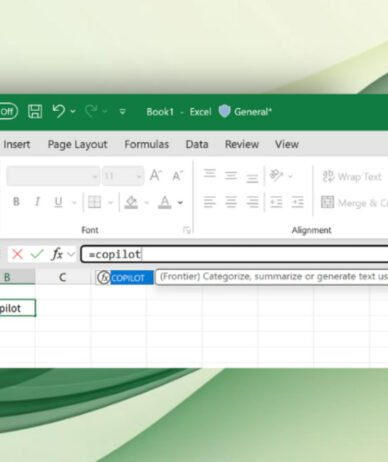
Task: Open the Redo history dropdown arrow
Action: pyautogui.click(x=104, y=111)
